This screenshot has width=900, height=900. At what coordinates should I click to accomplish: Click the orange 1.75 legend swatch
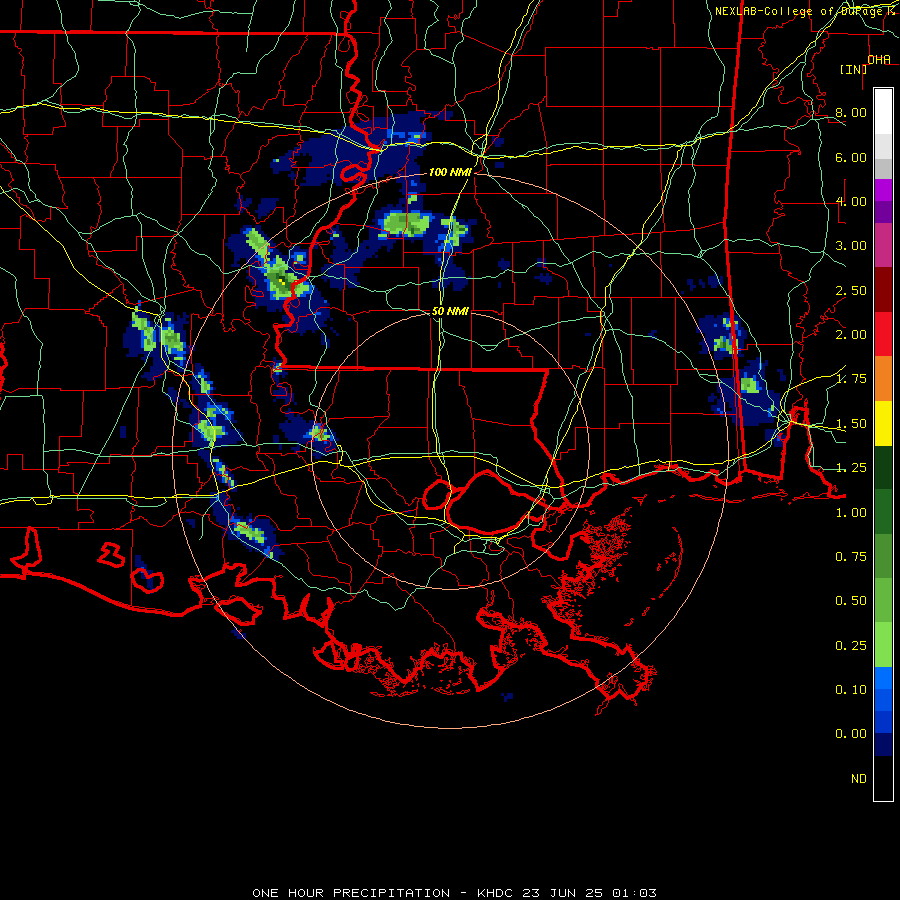[883, 378]
